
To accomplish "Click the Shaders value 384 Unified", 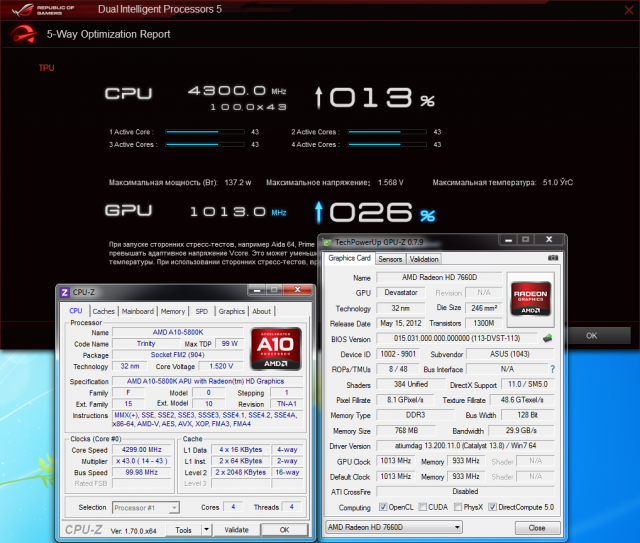I will pyautogui.click(x=411, y=385).
